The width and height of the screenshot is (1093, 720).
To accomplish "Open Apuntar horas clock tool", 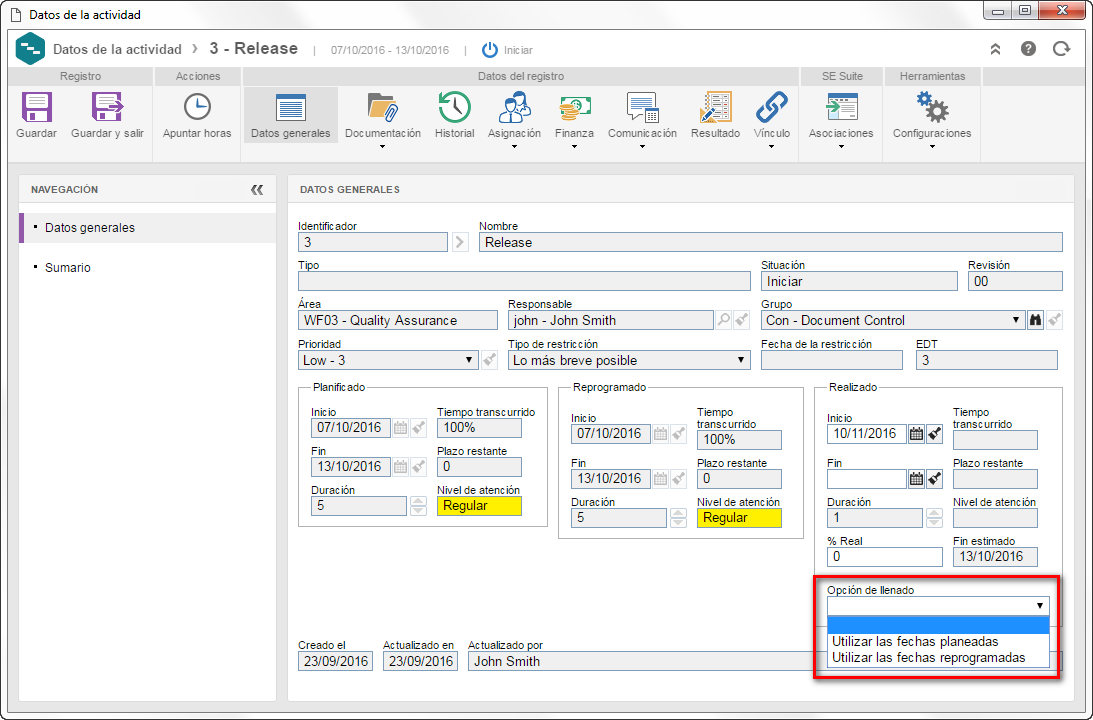I will pyautogui.click(x=197, y=107).
